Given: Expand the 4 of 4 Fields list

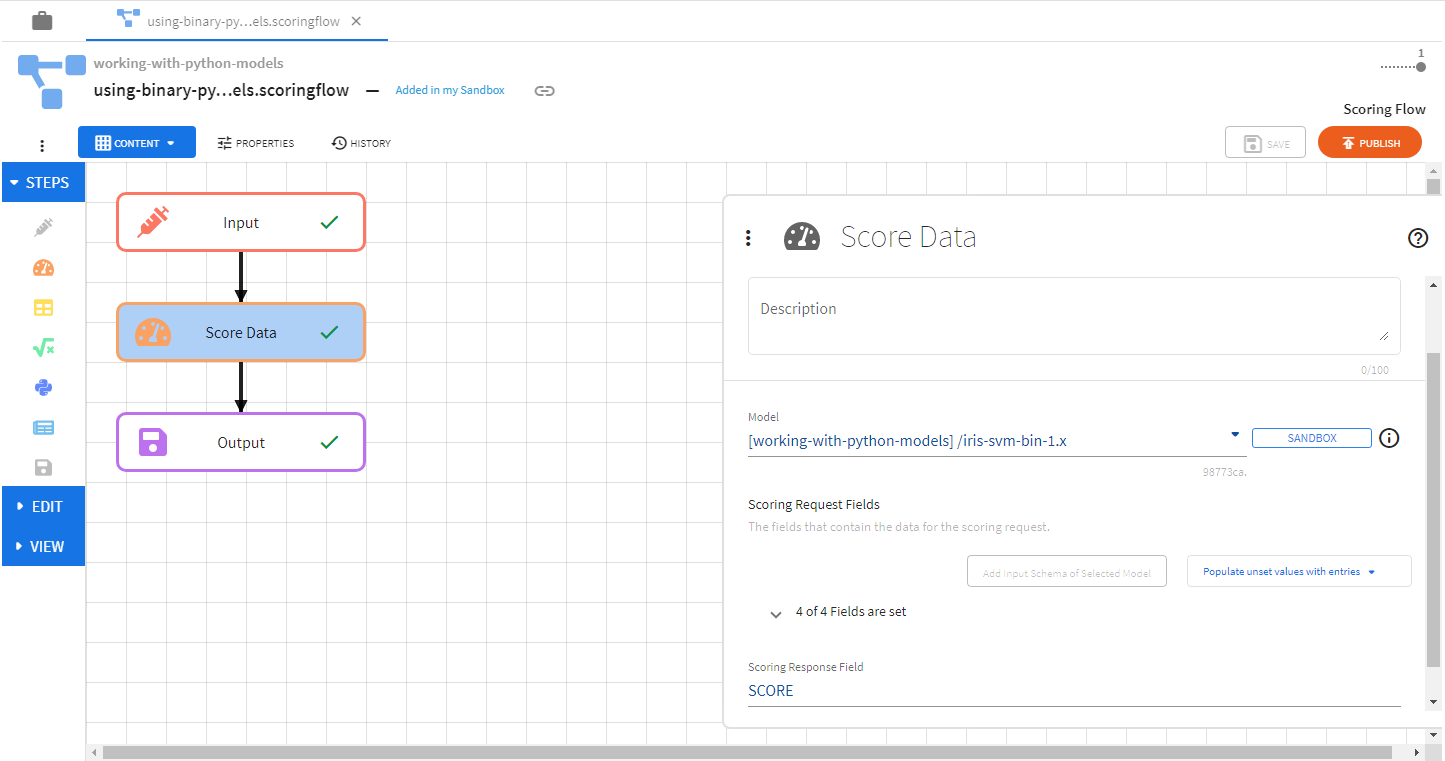Looking at the screenshot, I should pyautogui.click(x=776, y=614).
